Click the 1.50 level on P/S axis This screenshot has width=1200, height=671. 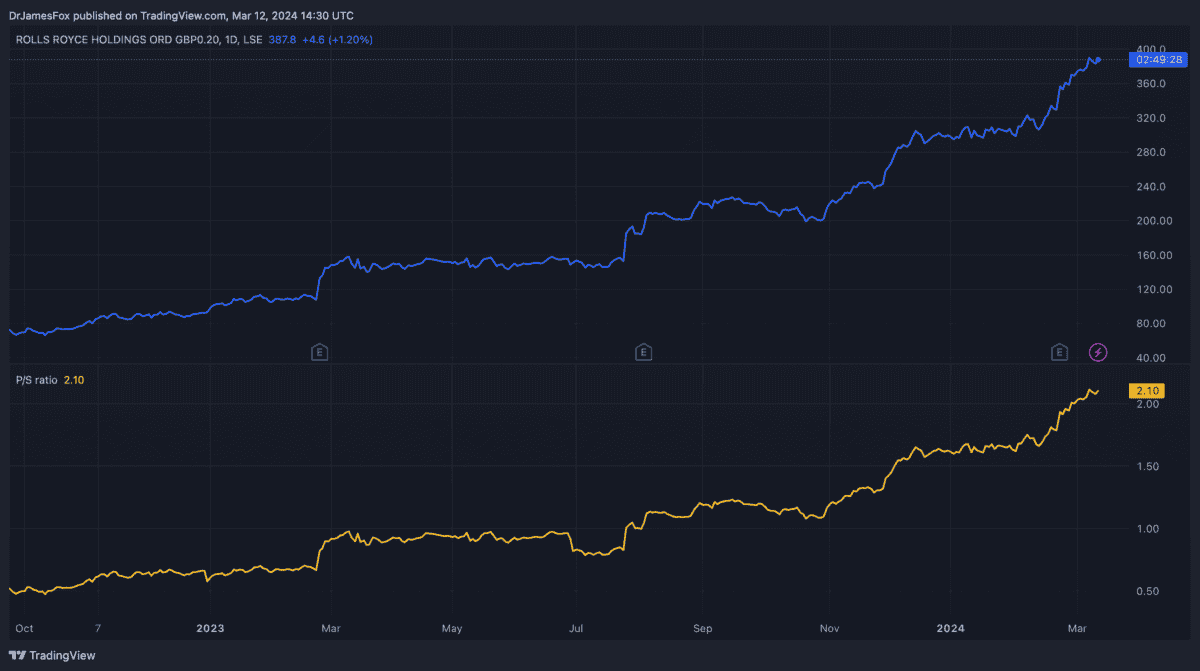point(1147,467)
